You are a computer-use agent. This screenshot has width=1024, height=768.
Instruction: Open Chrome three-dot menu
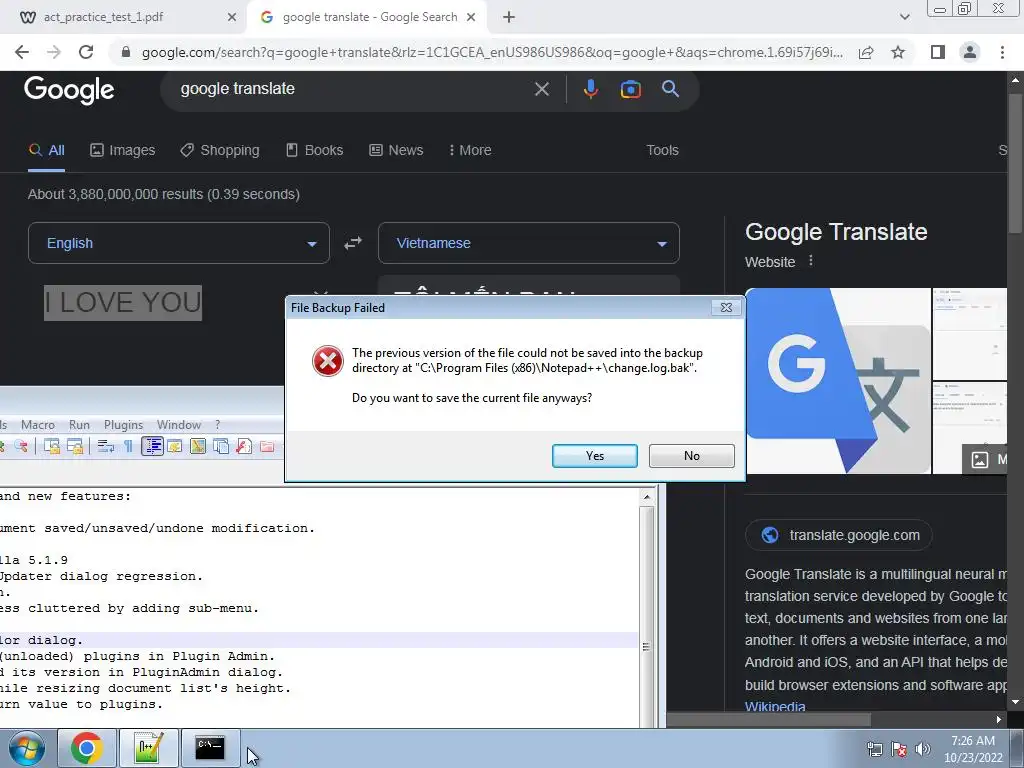[1002, 52]
